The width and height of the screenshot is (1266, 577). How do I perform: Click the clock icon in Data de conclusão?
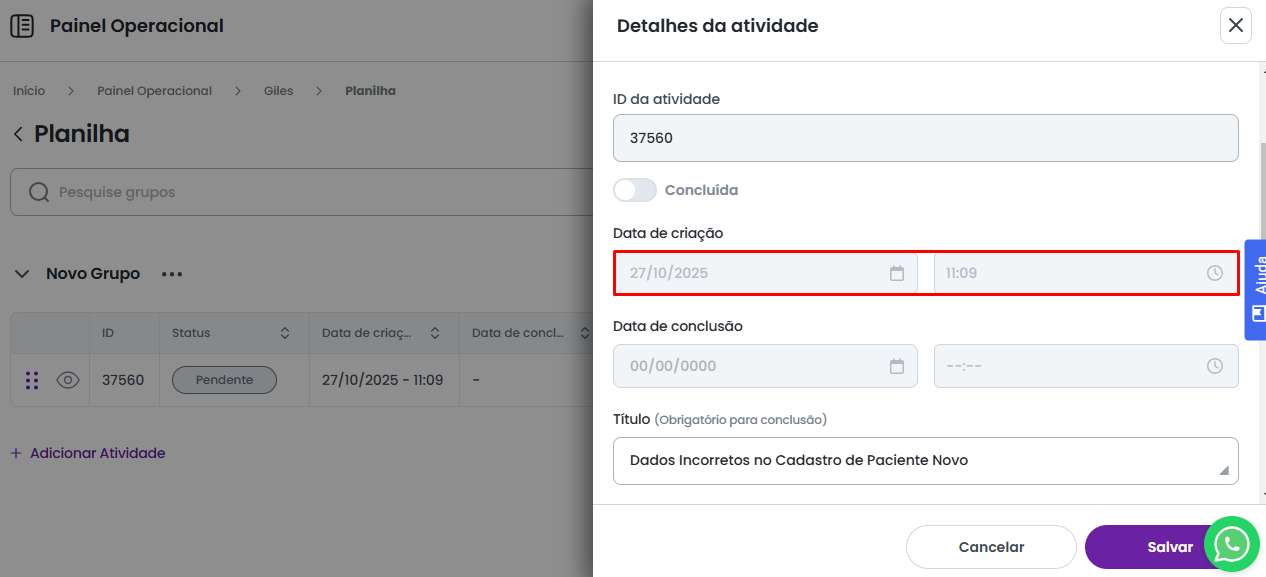[1214, 366]
